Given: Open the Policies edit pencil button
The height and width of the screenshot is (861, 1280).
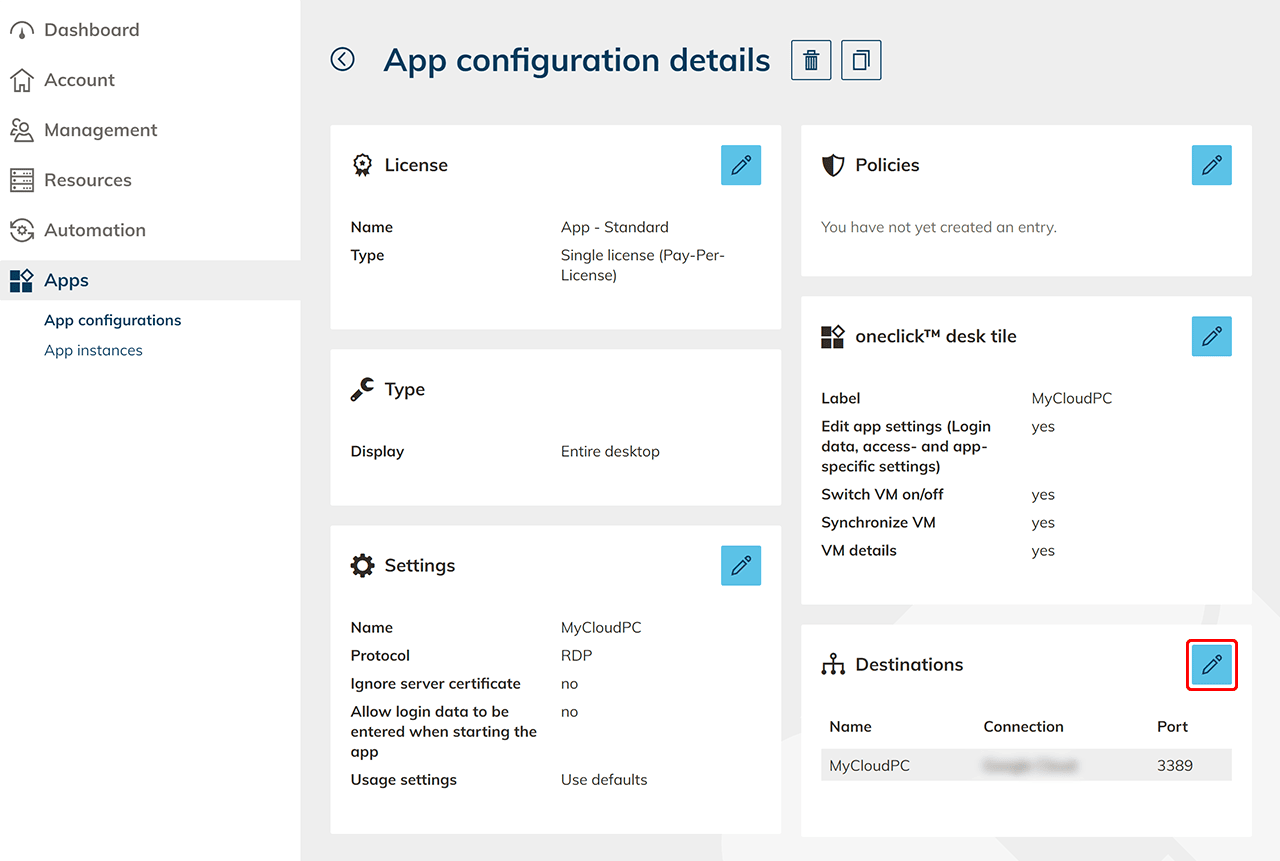Looking at the screenshot, I should 1211,165.
